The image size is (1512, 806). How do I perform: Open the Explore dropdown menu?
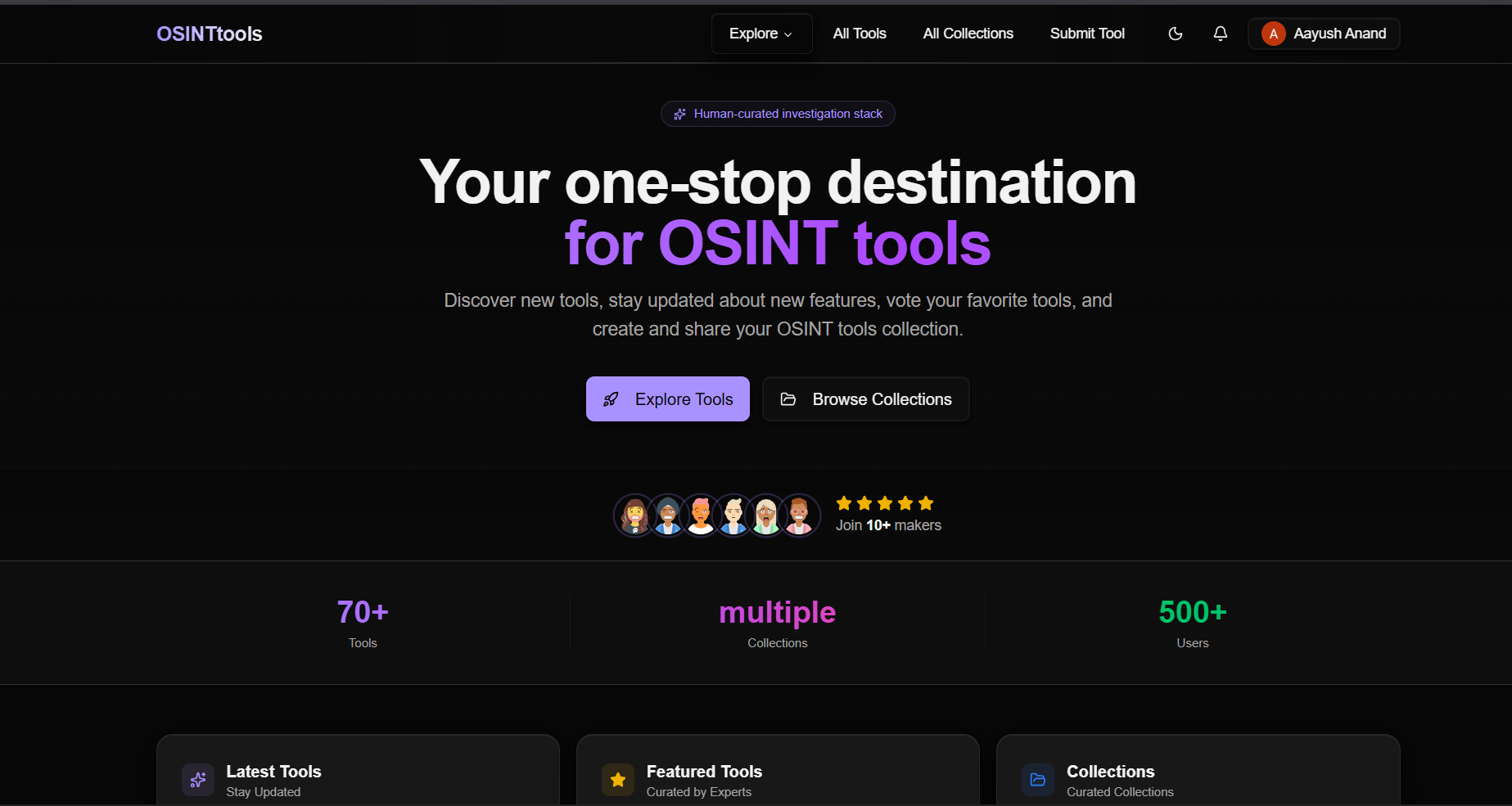click(x=761, y=34)
